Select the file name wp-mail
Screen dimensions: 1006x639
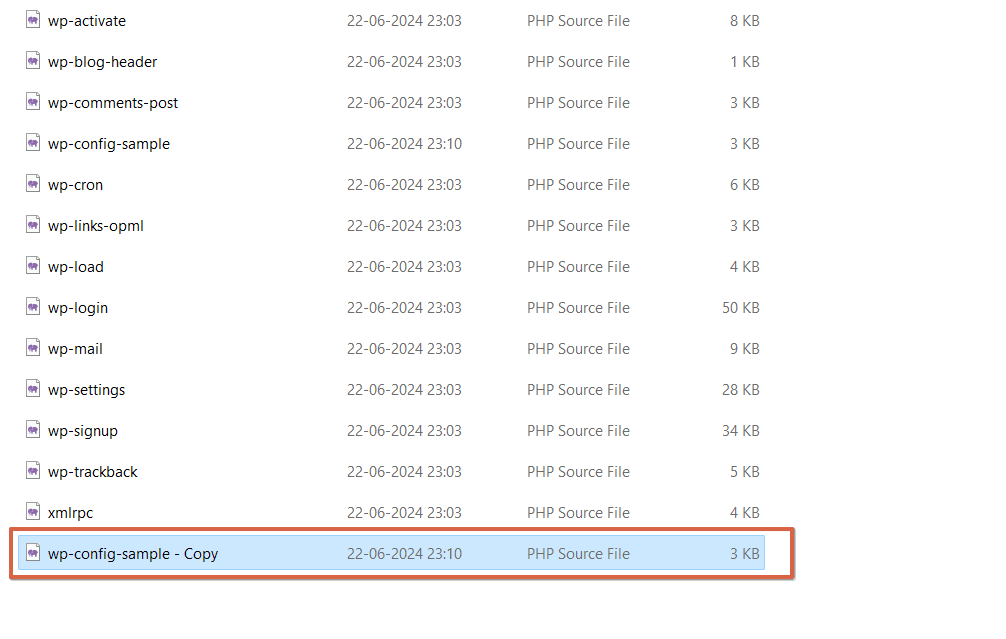point(75,350)
